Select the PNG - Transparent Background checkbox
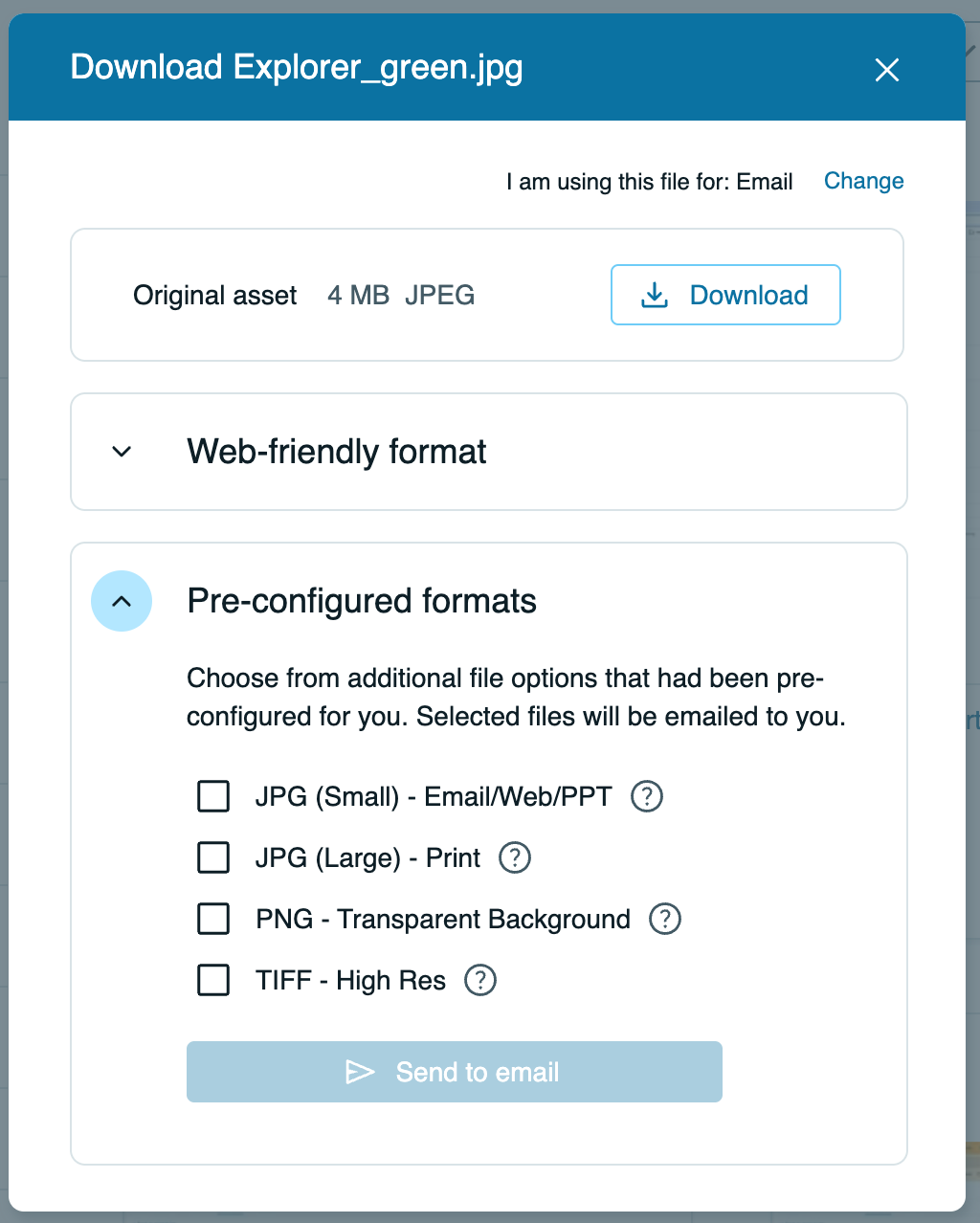The width and height of the screenshot is (980, 1223). tap(212, 919)
